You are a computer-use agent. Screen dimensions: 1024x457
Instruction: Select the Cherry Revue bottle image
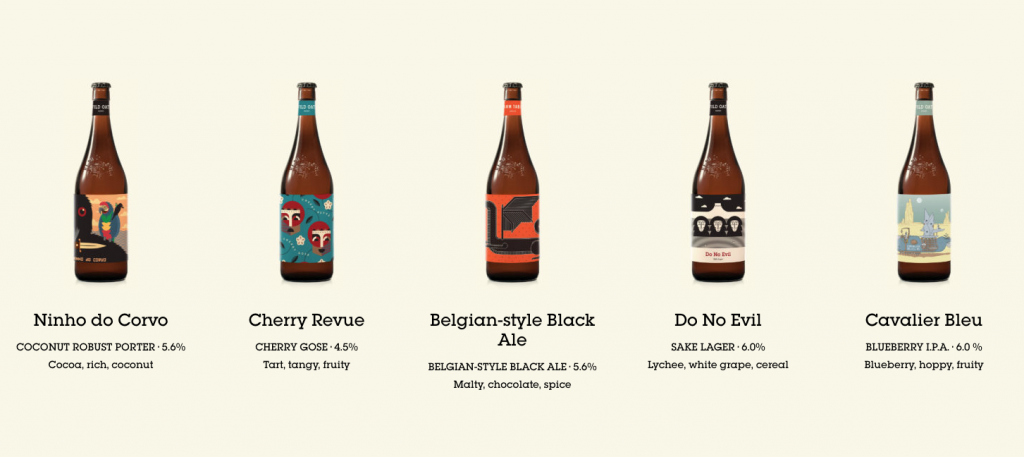306,182
